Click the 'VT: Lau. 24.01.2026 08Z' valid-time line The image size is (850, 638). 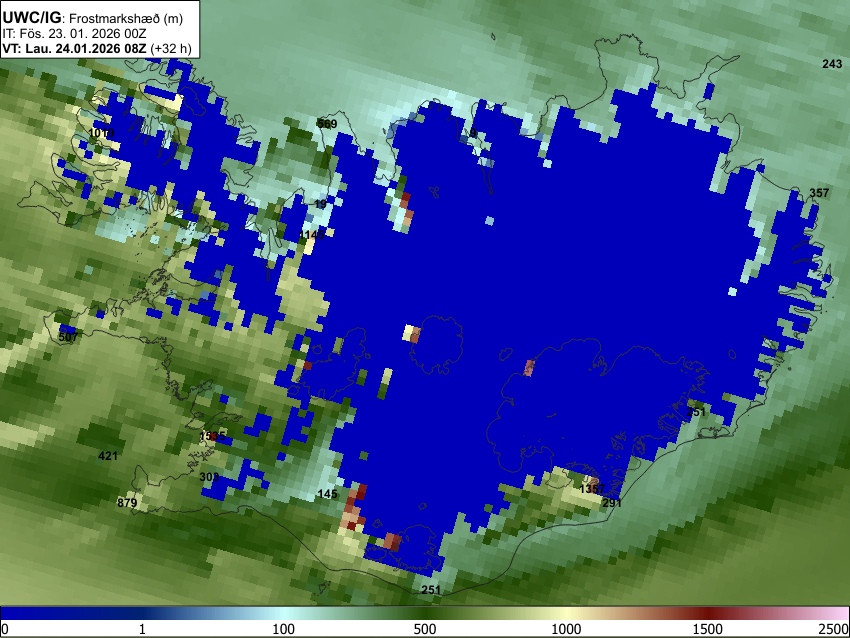point(74,48)
